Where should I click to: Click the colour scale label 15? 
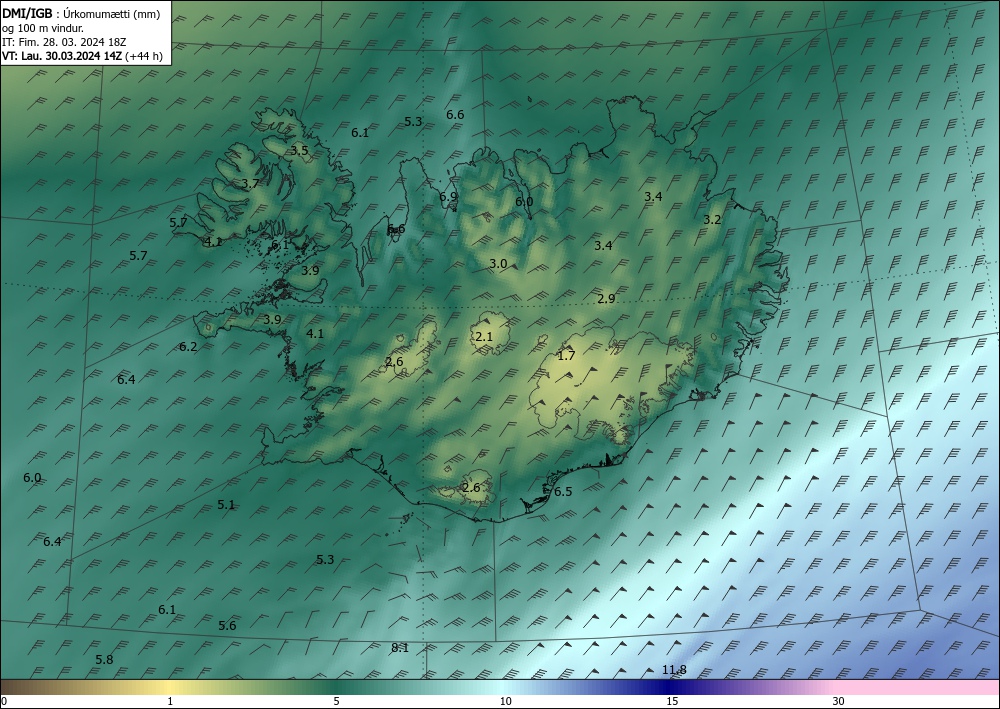[x=672, y=701]
